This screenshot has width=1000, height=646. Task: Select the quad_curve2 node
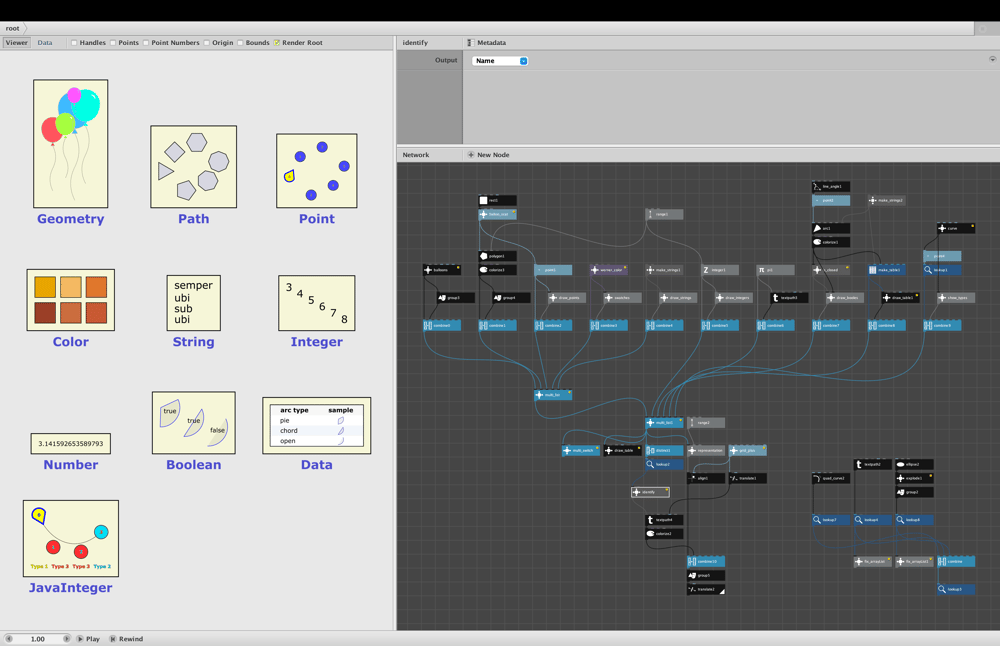coord(830,478)
